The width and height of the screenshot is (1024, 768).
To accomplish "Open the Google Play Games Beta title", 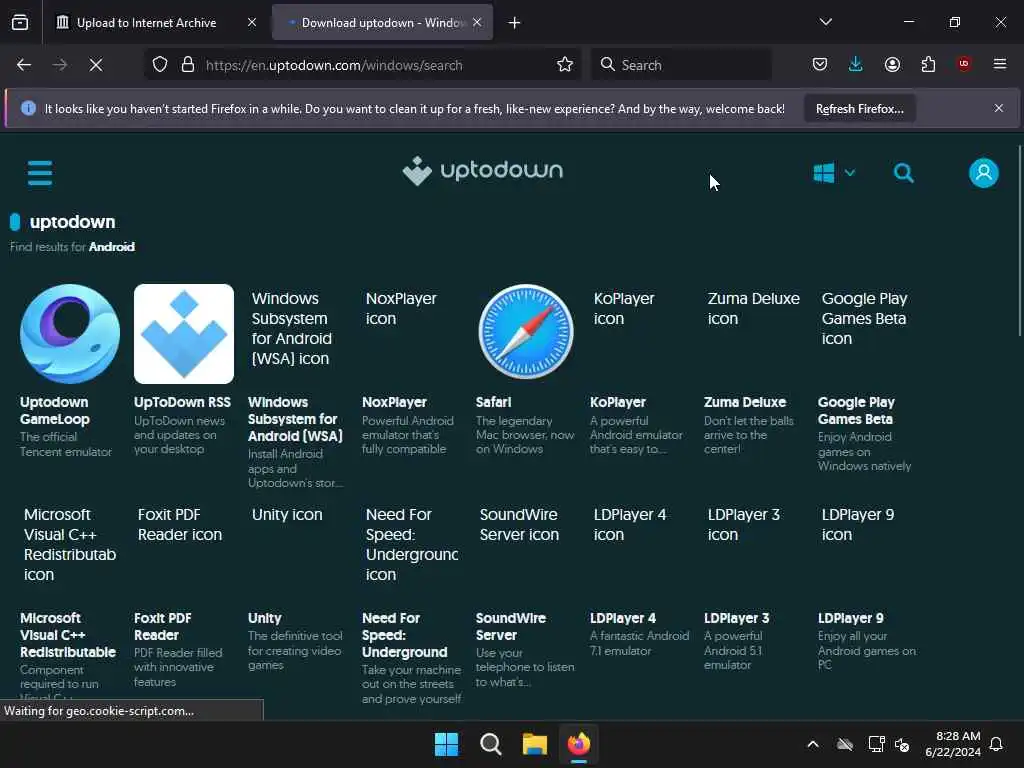I will [856, 411].
